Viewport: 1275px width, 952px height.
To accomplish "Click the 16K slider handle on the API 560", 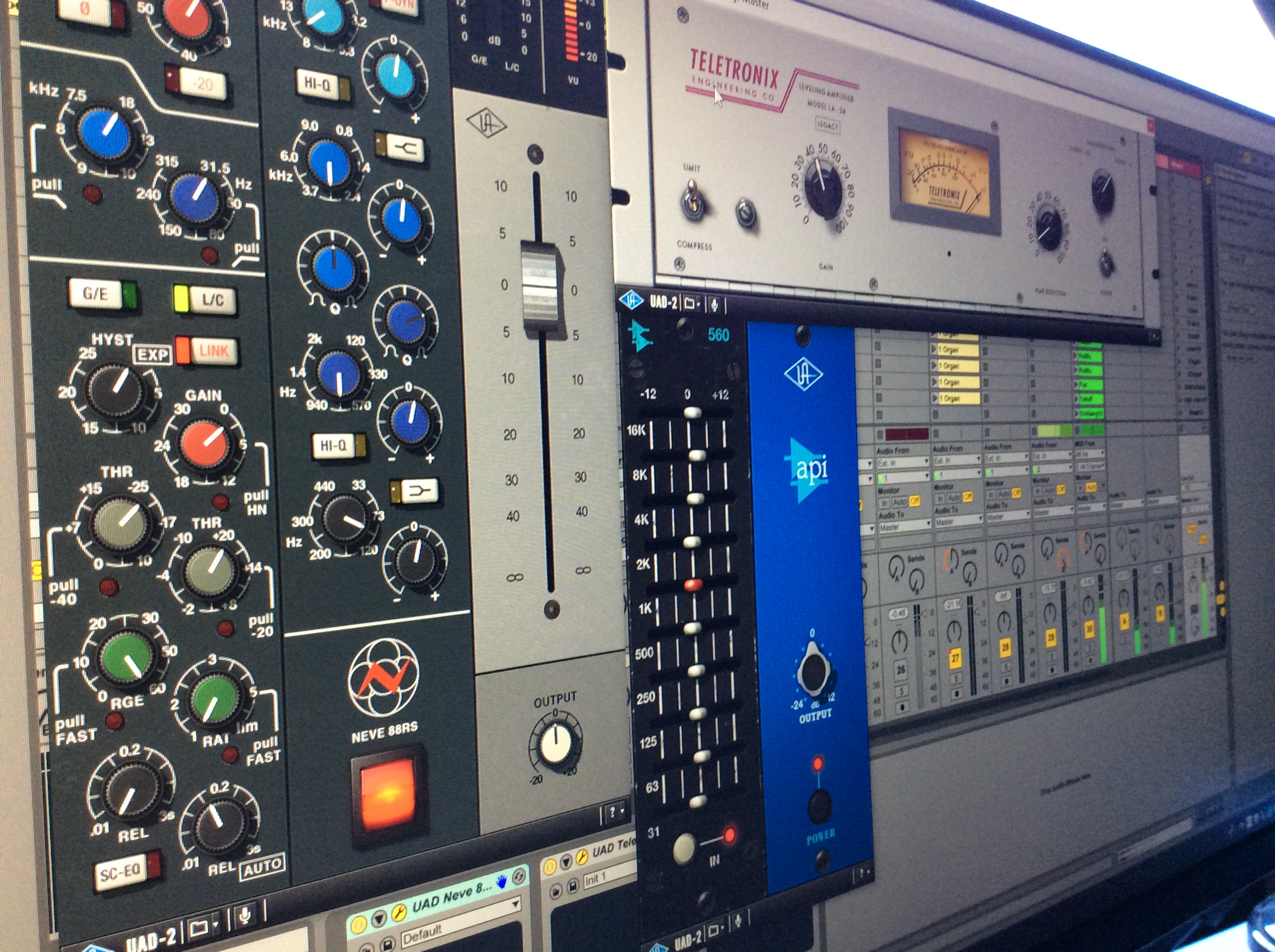I will pyautogui.click(x=692, y=412).
